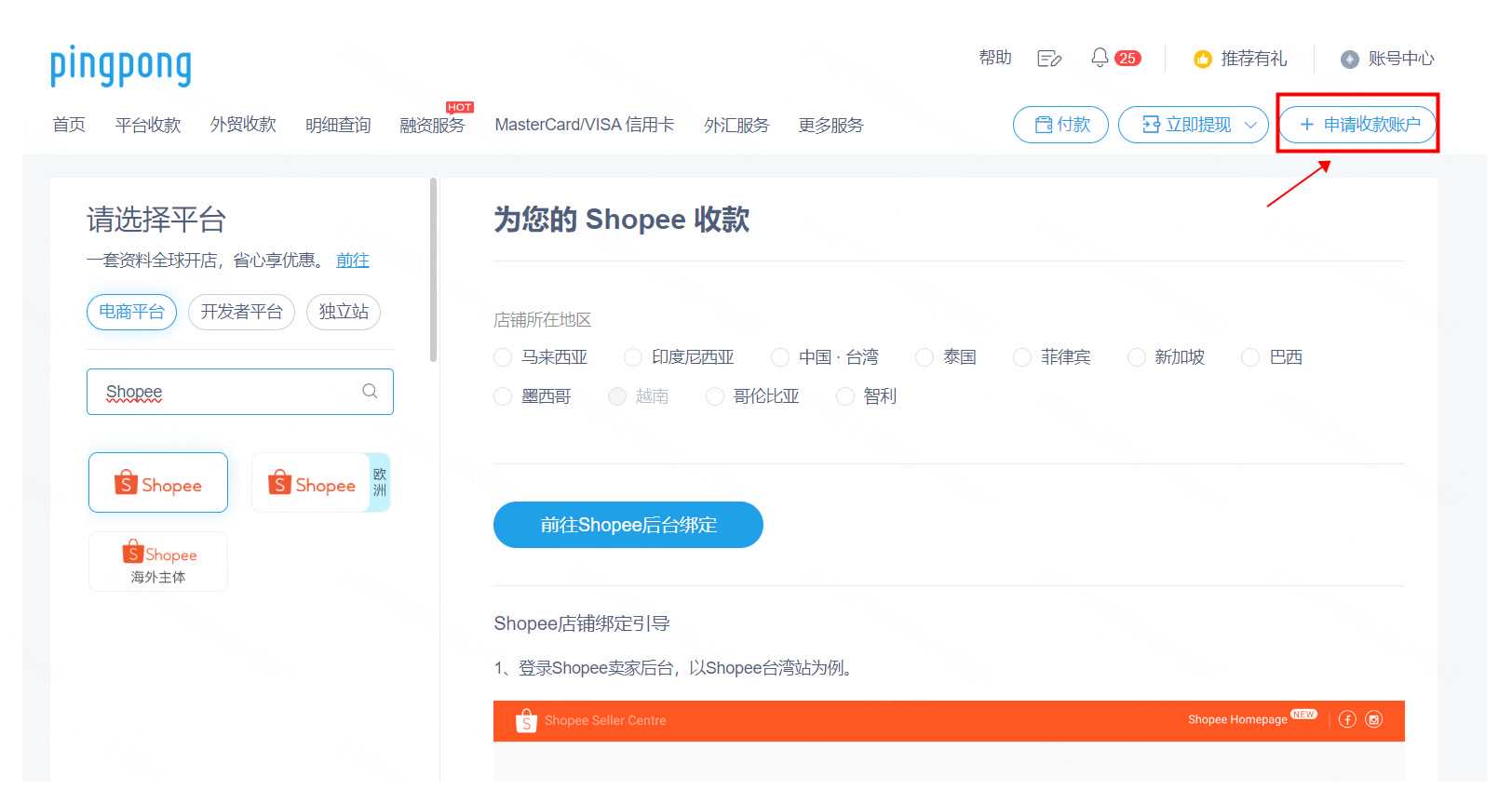The width and height of the screenshot is (1512, 803).
Task: Select the Shopee platform card
Action: click(x=158, y=482)
